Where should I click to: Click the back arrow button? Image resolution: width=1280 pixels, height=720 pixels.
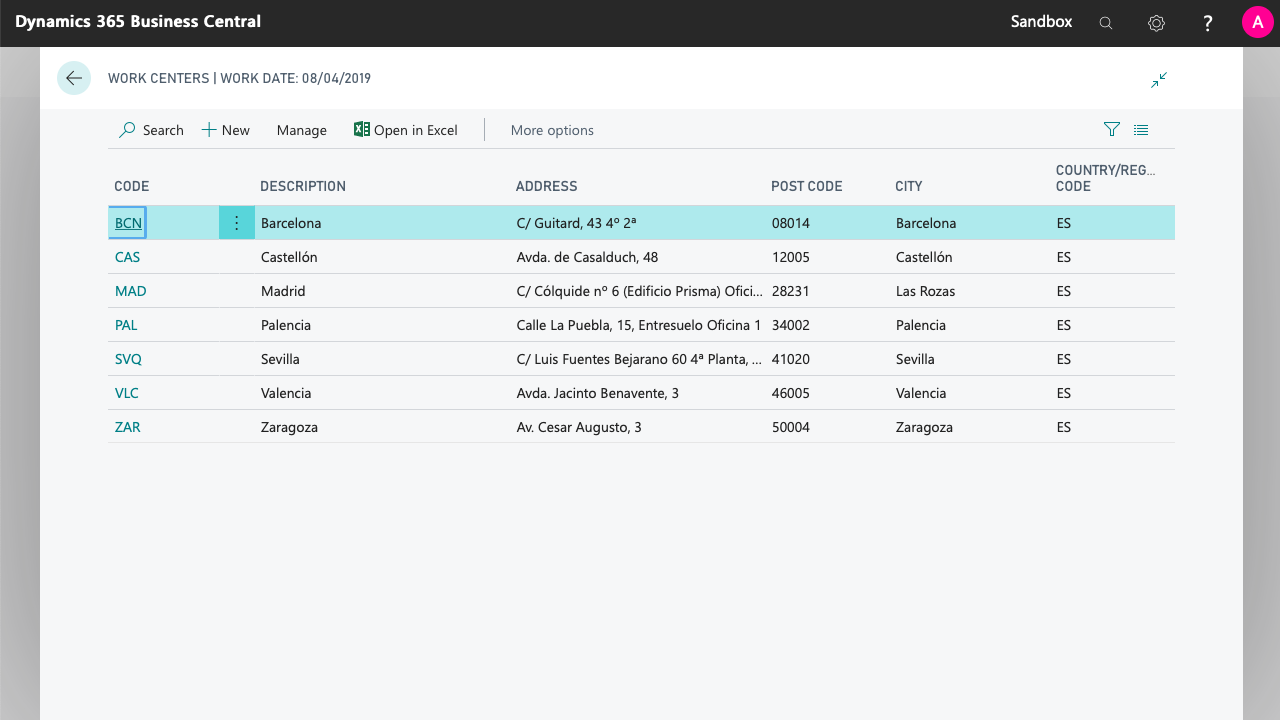click(x=74, y=78)
